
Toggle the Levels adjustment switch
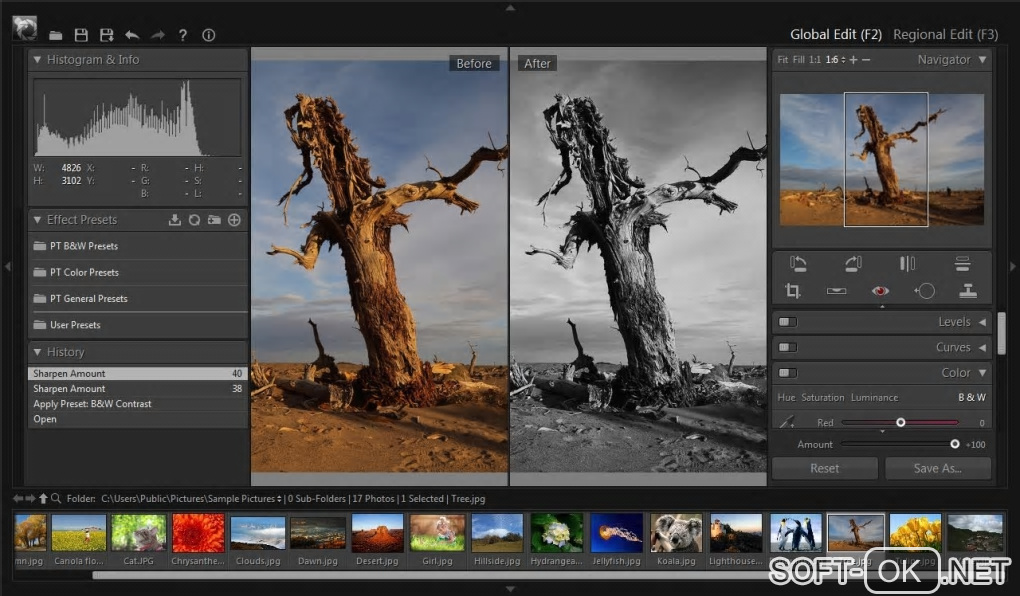pyautogui.click(x=787, y=322)
